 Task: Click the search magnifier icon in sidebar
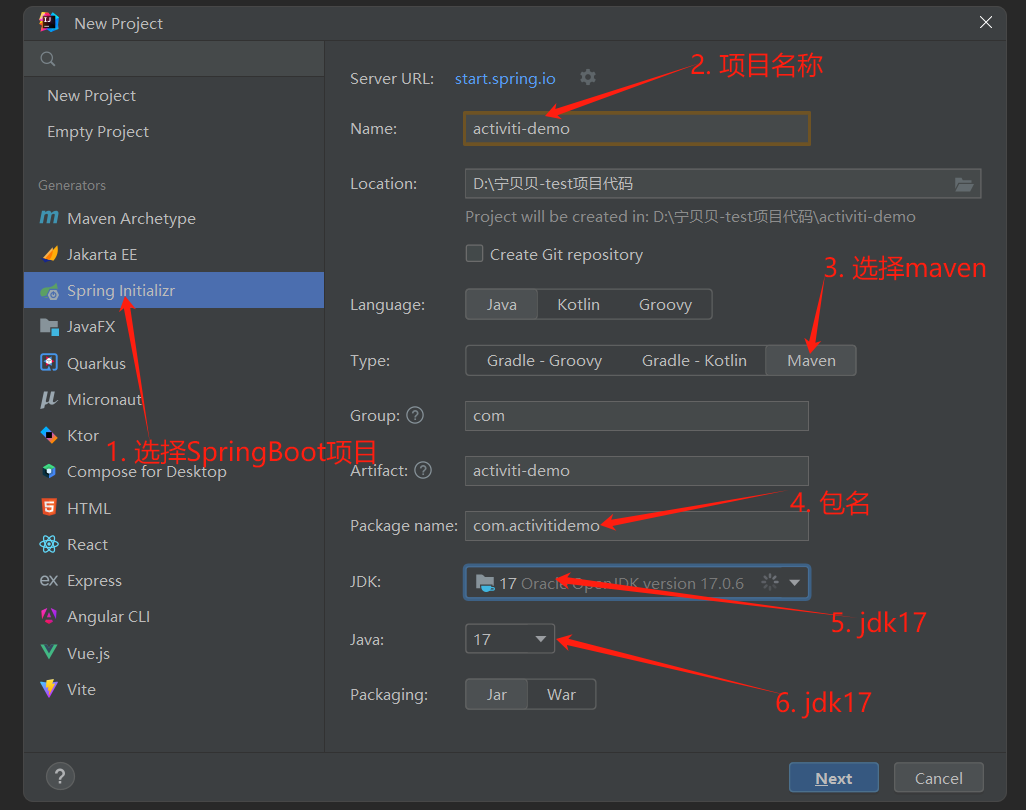(48, 59)
